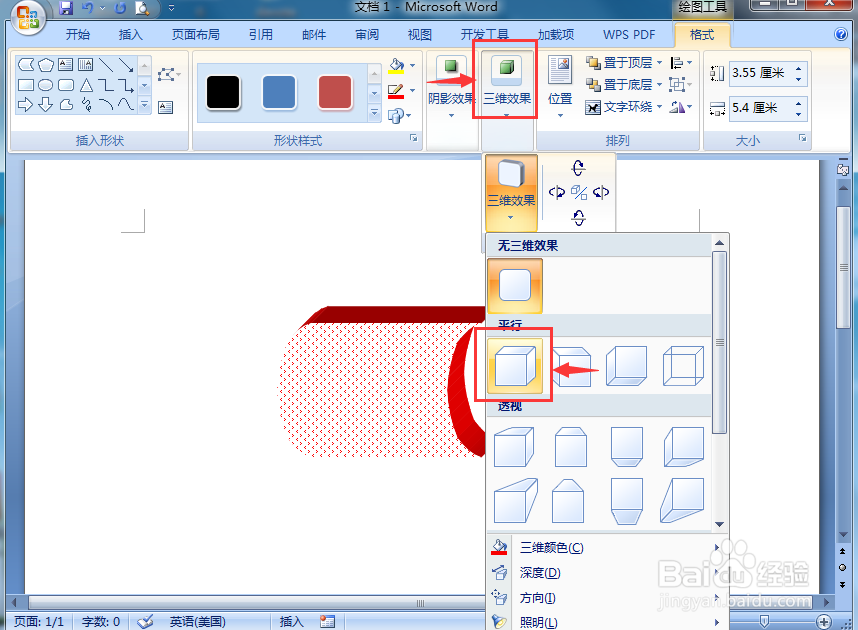Choose the black shape style swatch
Screen dimensions: 858x630
[x=223, y=92]
